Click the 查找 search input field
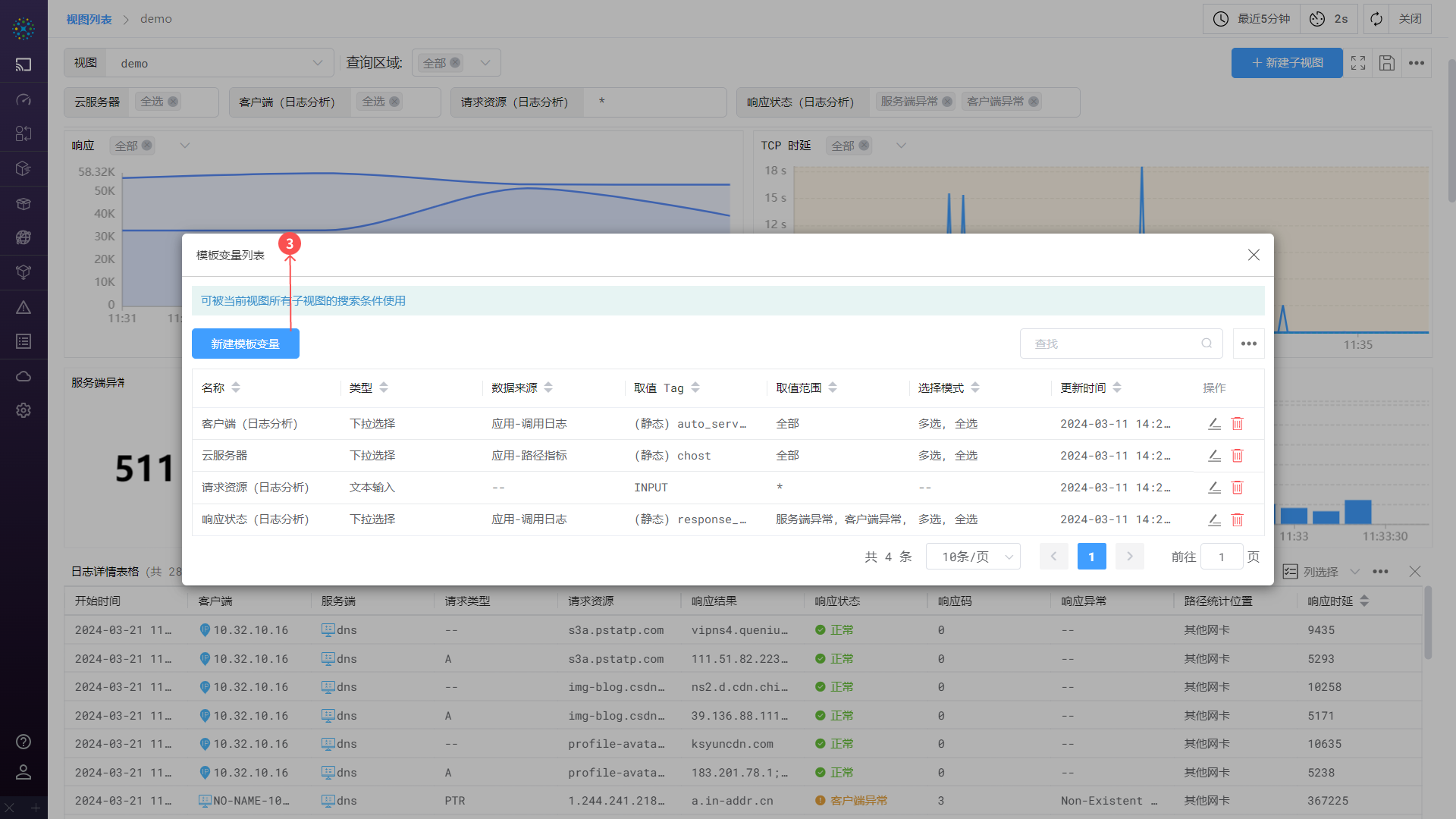Image resolution: width=1456 pixels, height=819 pixels. tap(1115, 344)
